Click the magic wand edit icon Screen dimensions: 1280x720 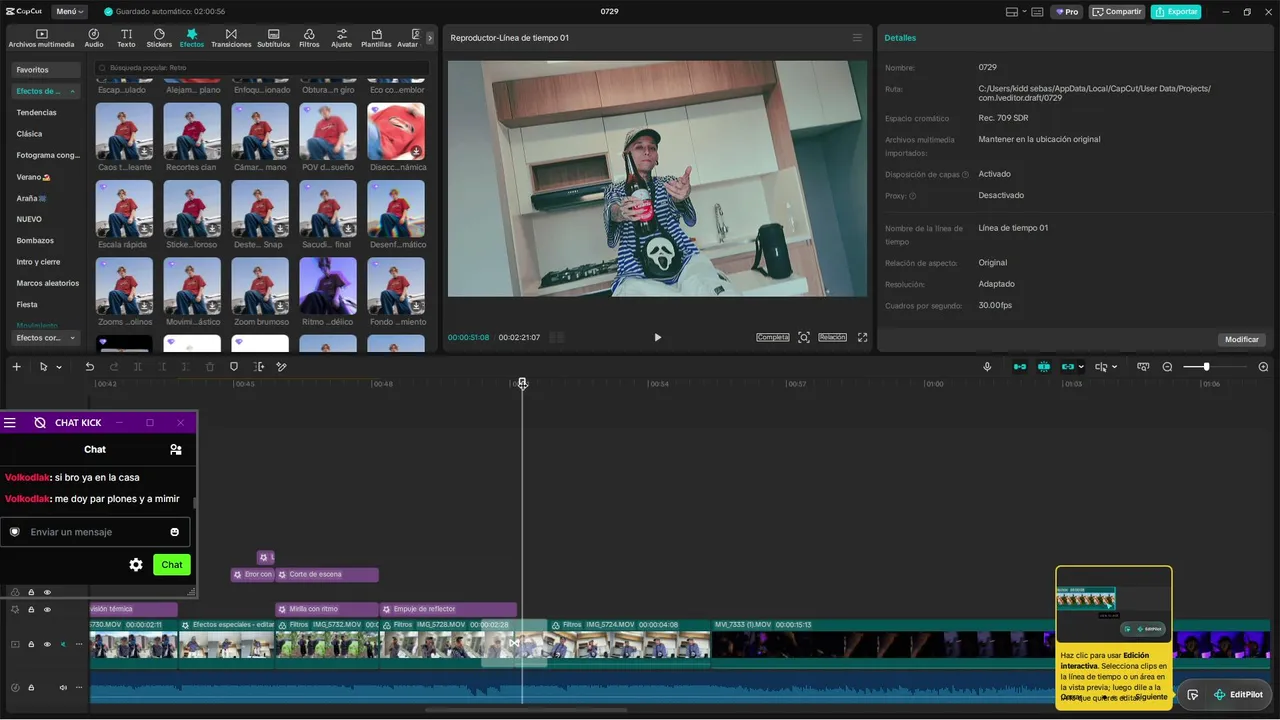tap(282, 367)
